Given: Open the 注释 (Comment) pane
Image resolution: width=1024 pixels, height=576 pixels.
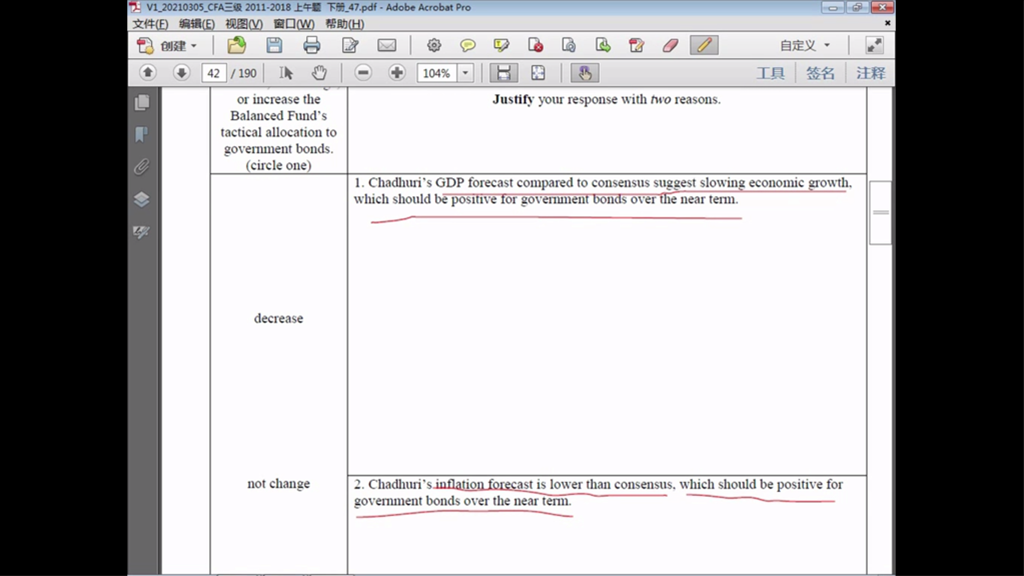Looking at the screenshot, I should 870,73.
